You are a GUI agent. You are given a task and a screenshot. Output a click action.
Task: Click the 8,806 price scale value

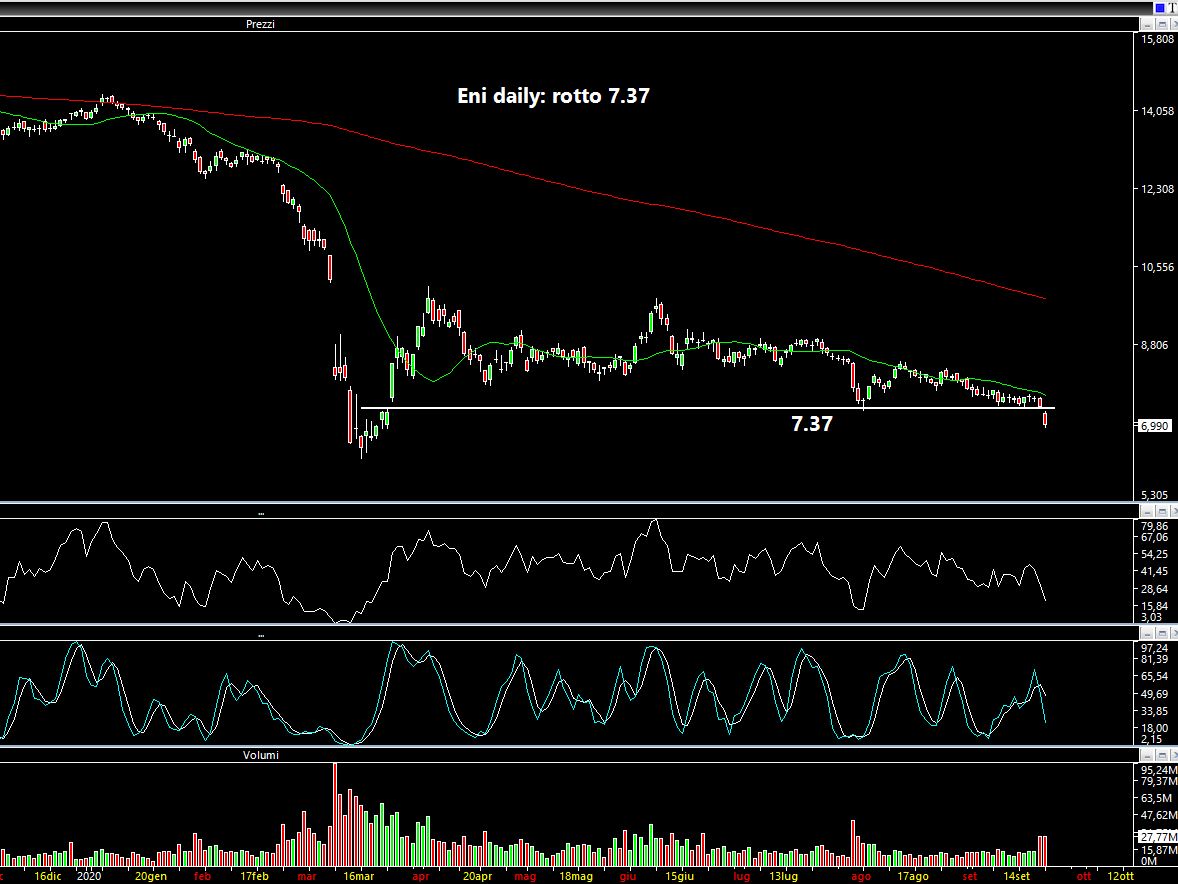pyautogui.click(x=1155, y=345)
